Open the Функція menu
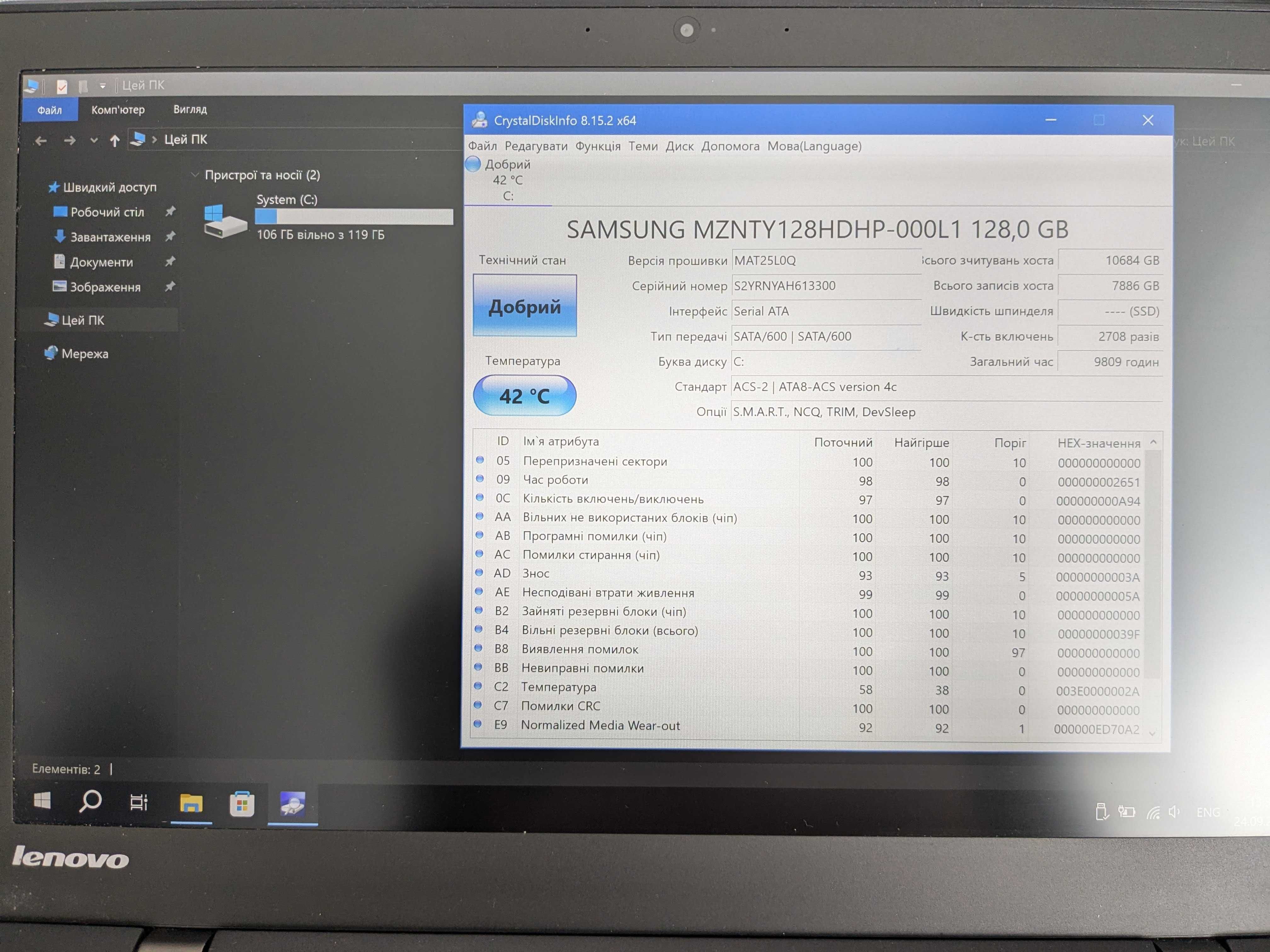Viewport: 1270px width, 952px height. (x=598, y=146)
